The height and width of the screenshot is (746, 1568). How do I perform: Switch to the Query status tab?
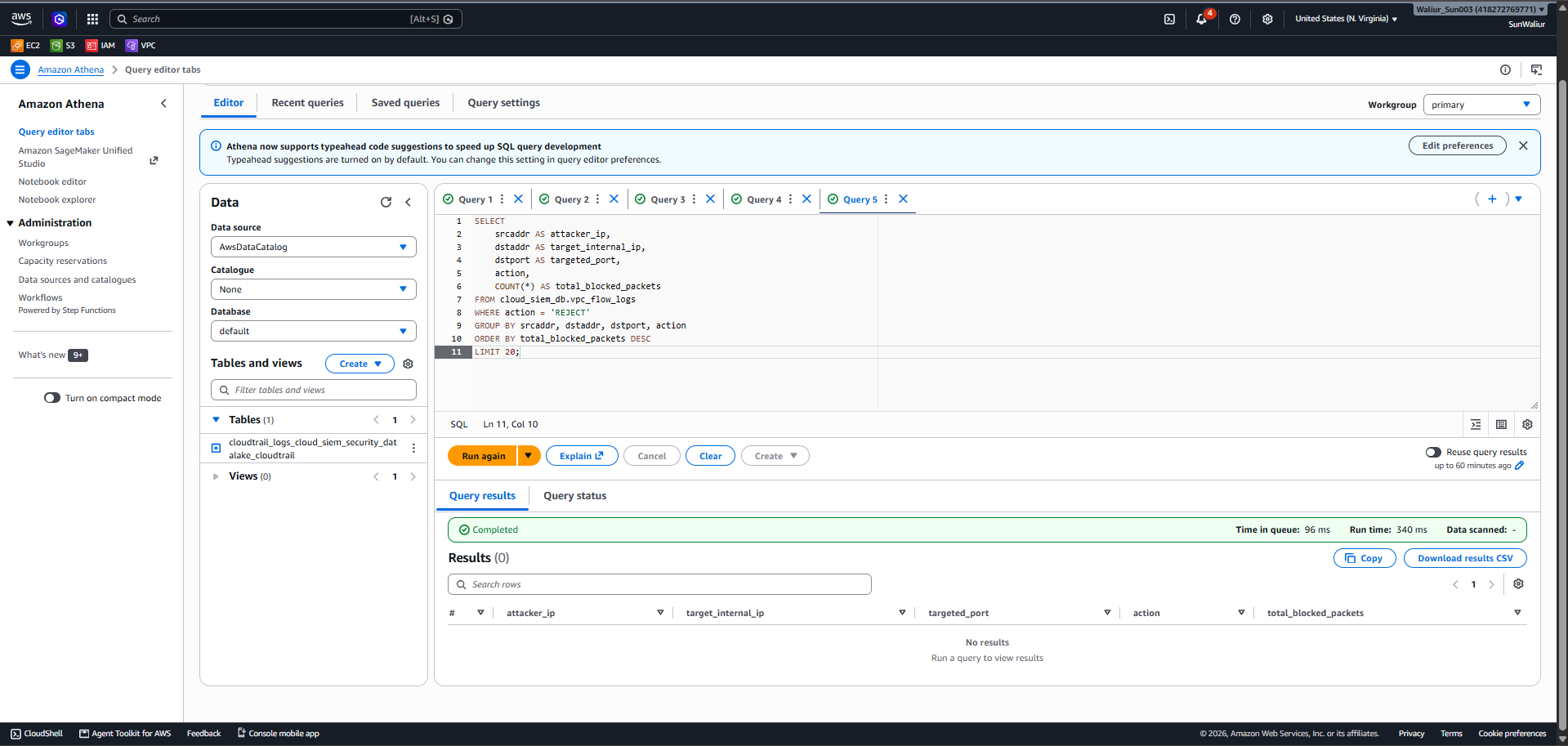pyautogui.click(x=574, y=496)
